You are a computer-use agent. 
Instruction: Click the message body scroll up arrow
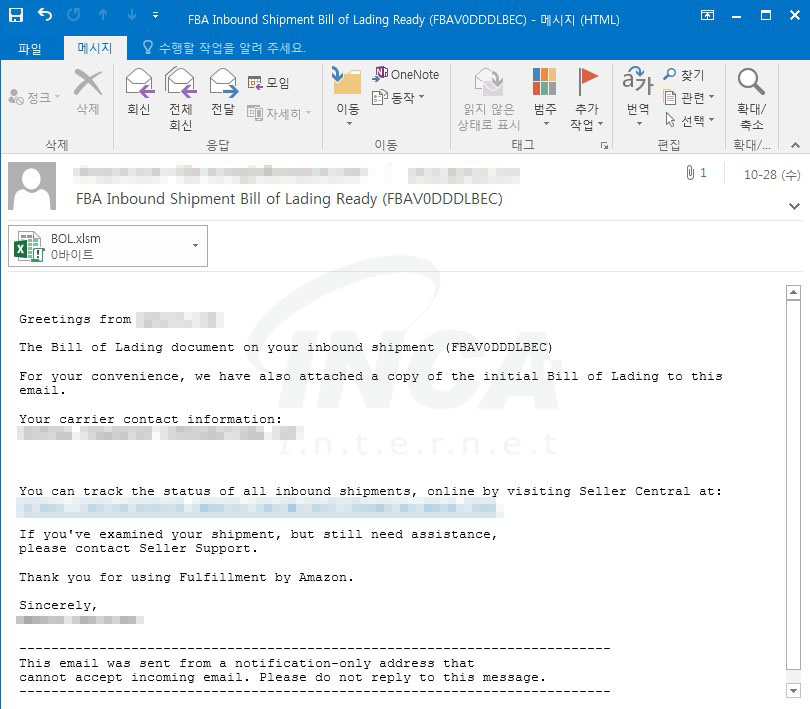793,292
